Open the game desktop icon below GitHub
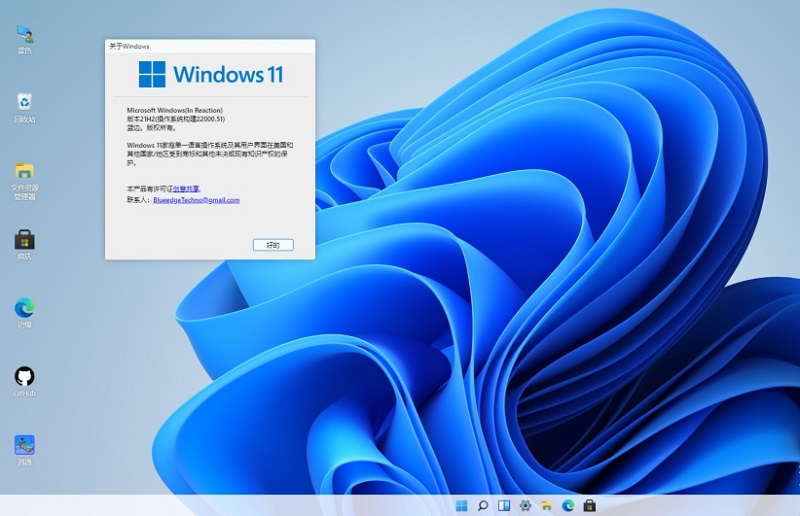The width and height of the screenshot is (800, 516). pyautogui.click(x=24, y=450)
